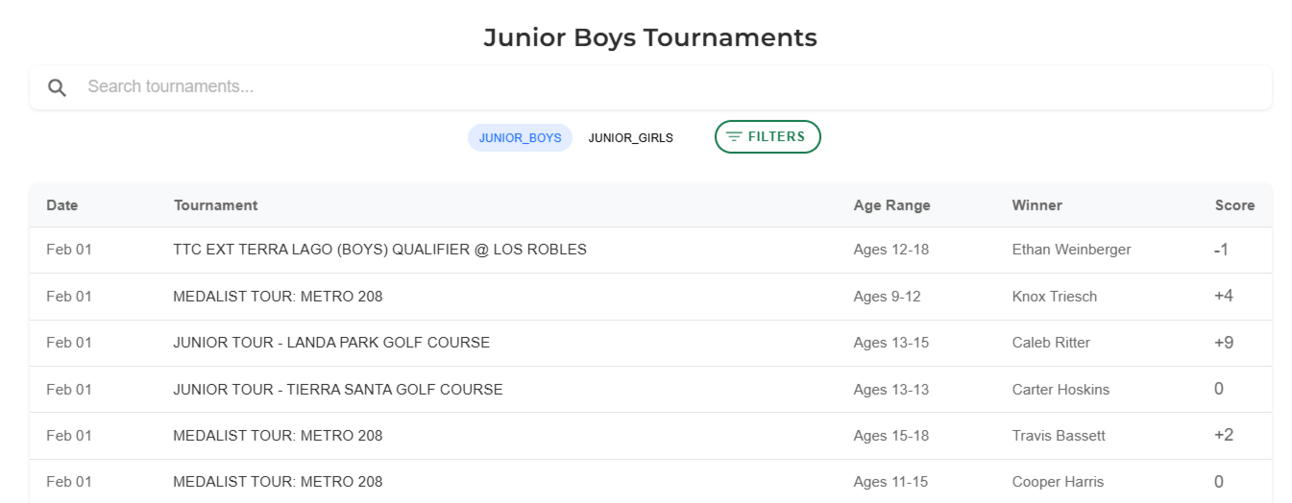Viewport: 1292px width, 503px height.
Task: Sort by the Date column header
Action: coord(62,205)
